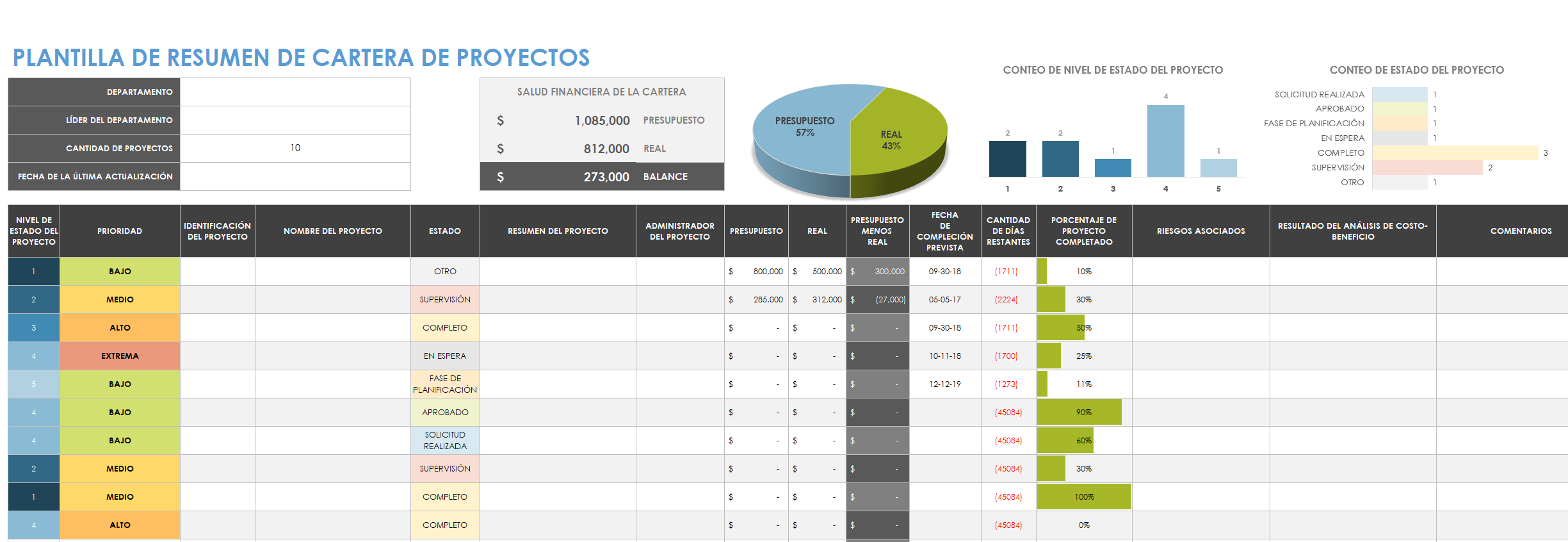
Task: Select the APROBADO status cell
Action: click(445, 413)
